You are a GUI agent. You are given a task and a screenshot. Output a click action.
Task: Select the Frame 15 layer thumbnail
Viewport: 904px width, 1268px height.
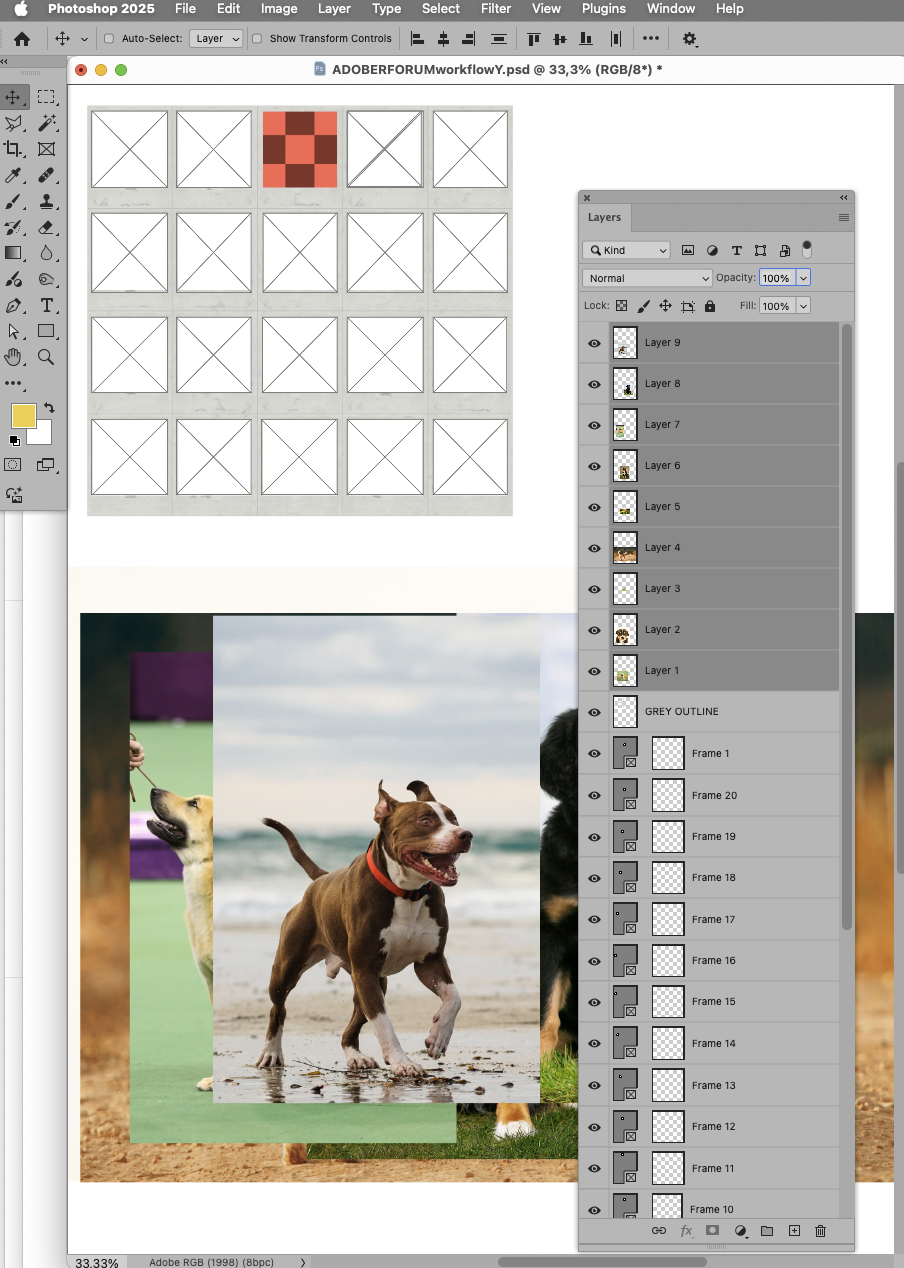pos(625,1001)
